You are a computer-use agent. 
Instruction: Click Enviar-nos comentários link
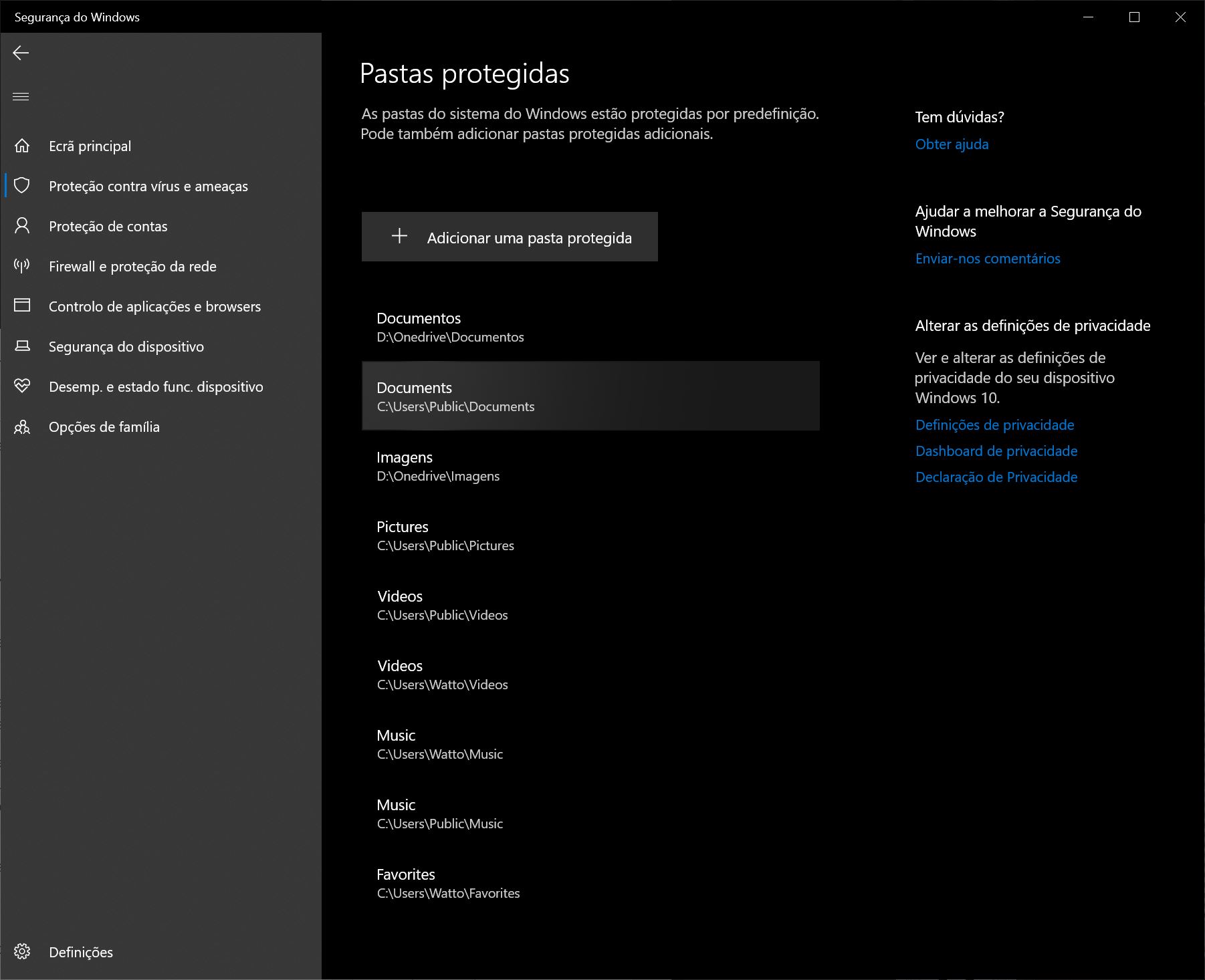point(987,259)
